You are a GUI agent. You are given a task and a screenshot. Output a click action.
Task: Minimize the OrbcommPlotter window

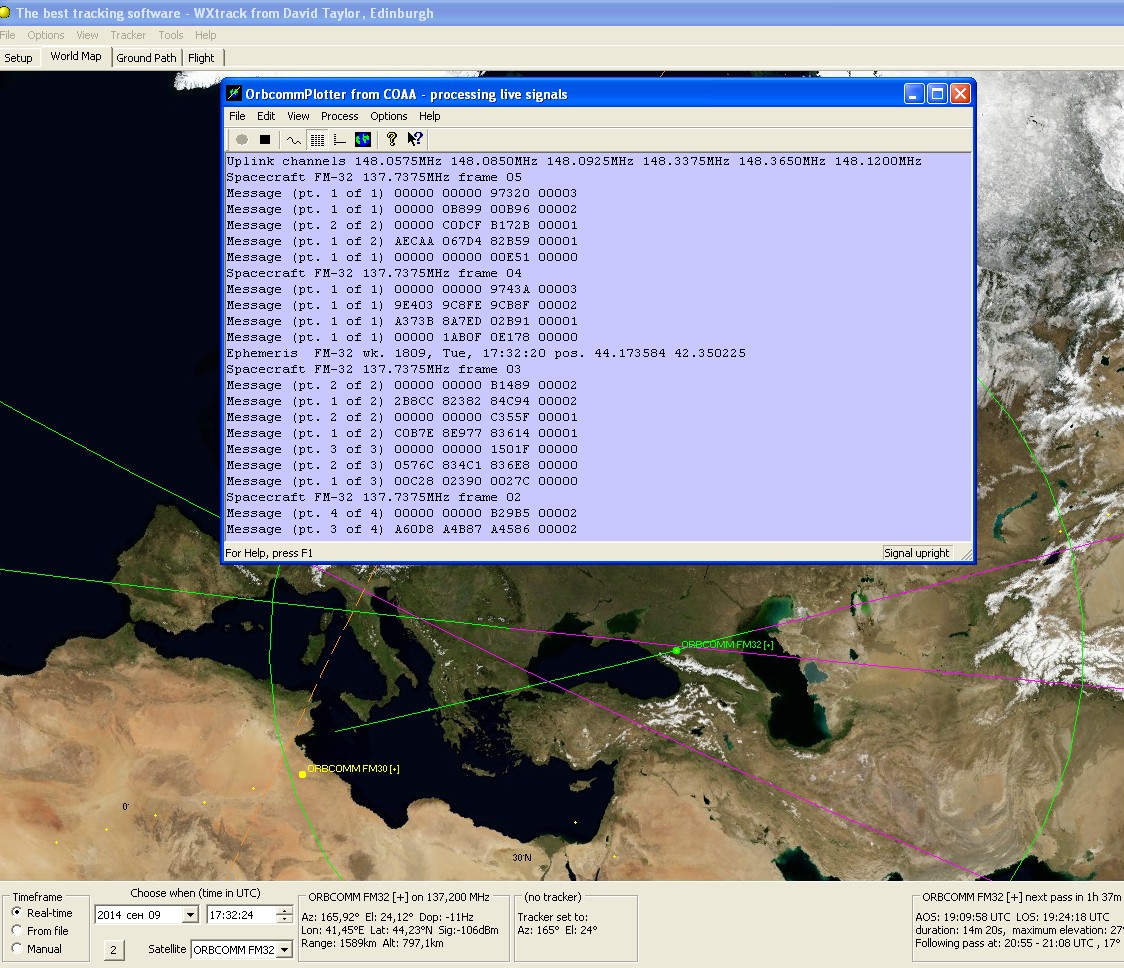(x=914, y=94)
